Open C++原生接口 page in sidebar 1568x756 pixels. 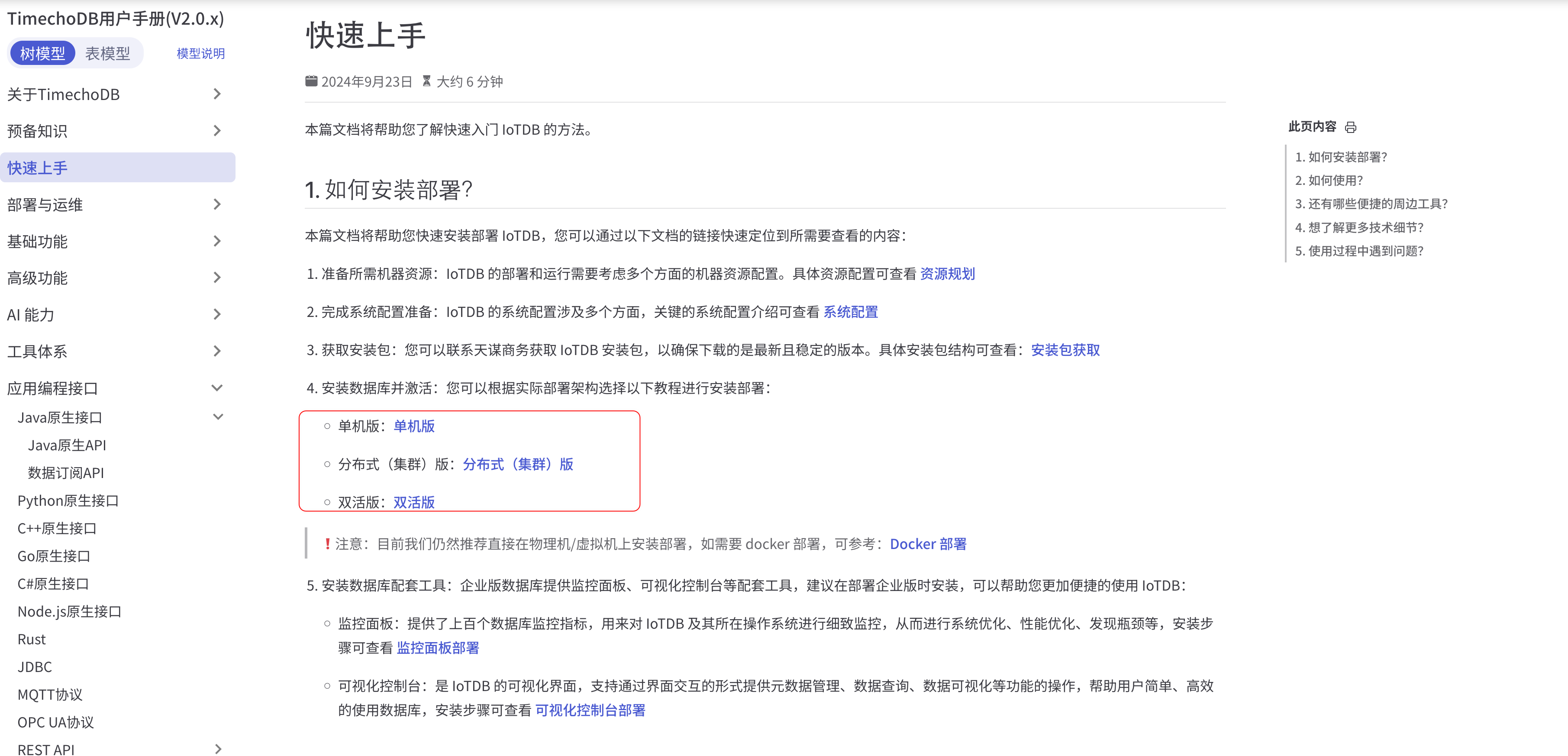pyautogui.click(x=57, y=528)
